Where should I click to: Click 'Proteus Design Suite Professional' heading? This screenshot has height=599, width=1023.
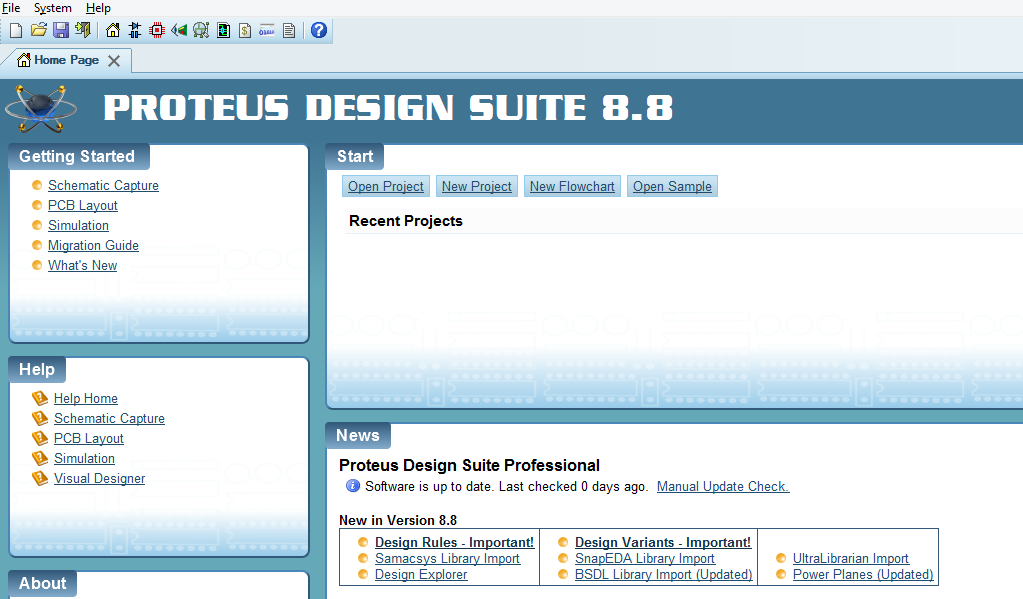[469, 465]
